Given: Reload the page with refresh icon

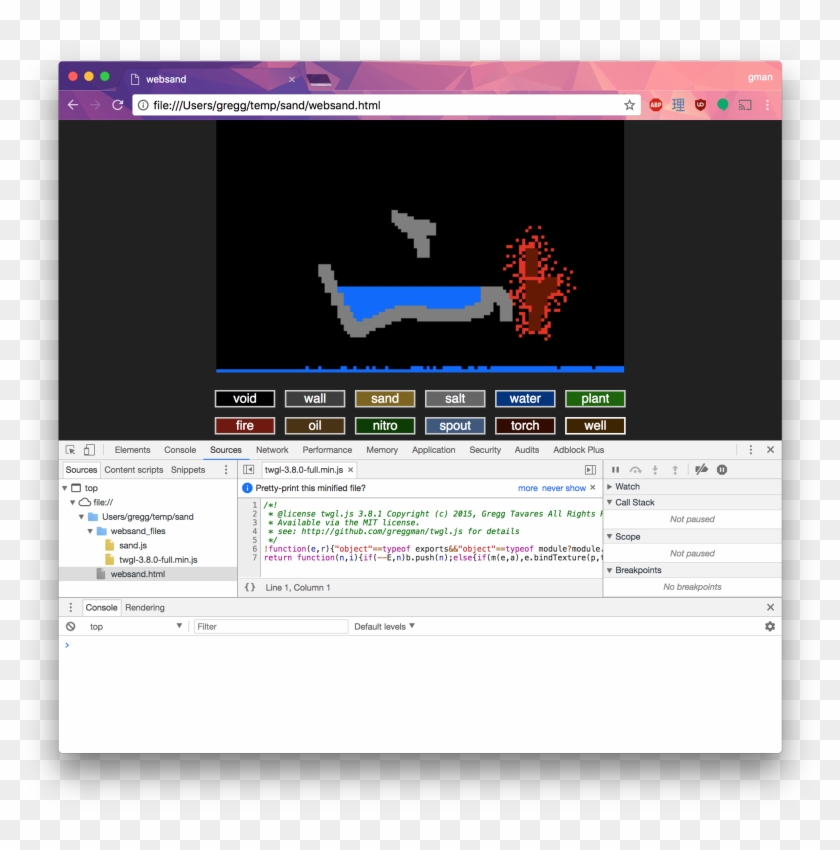Looking at the screenshot, I should 117,105.
